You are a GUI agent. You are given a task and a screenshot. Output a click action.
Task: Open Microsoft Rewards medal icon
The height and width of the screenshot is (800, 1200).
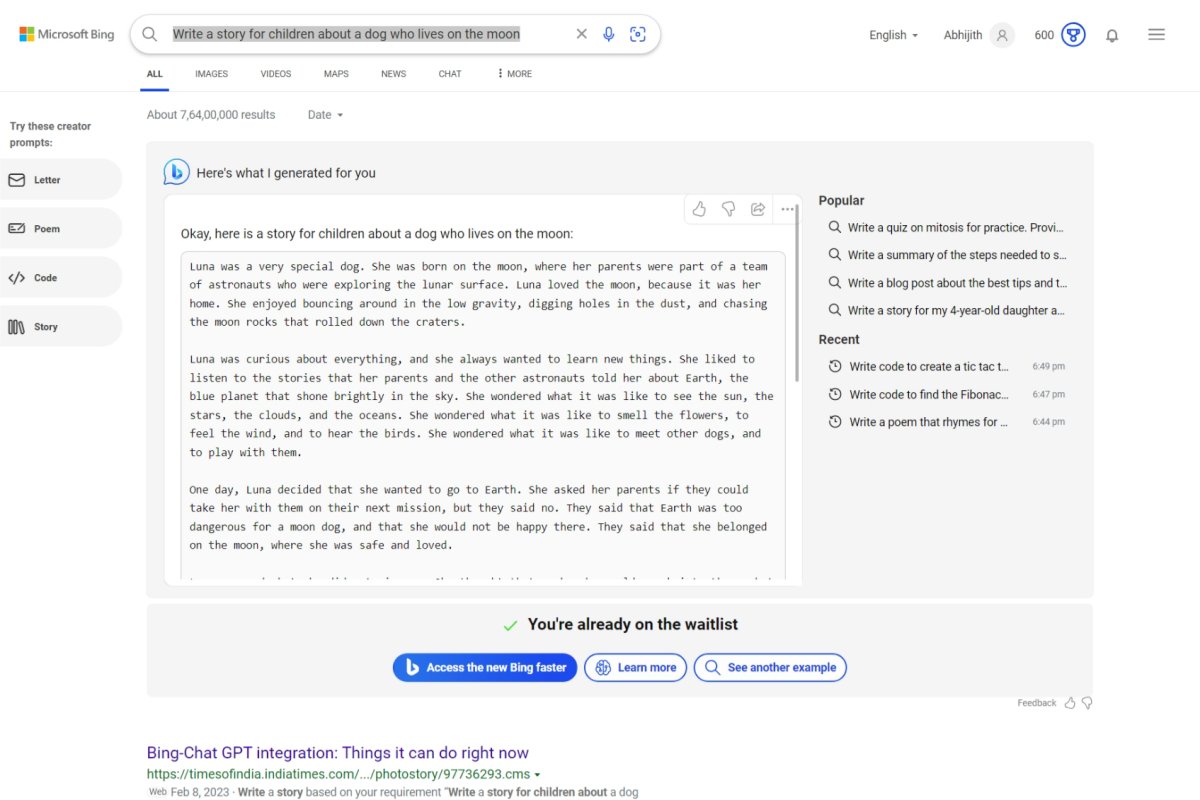click(1073, 35)
